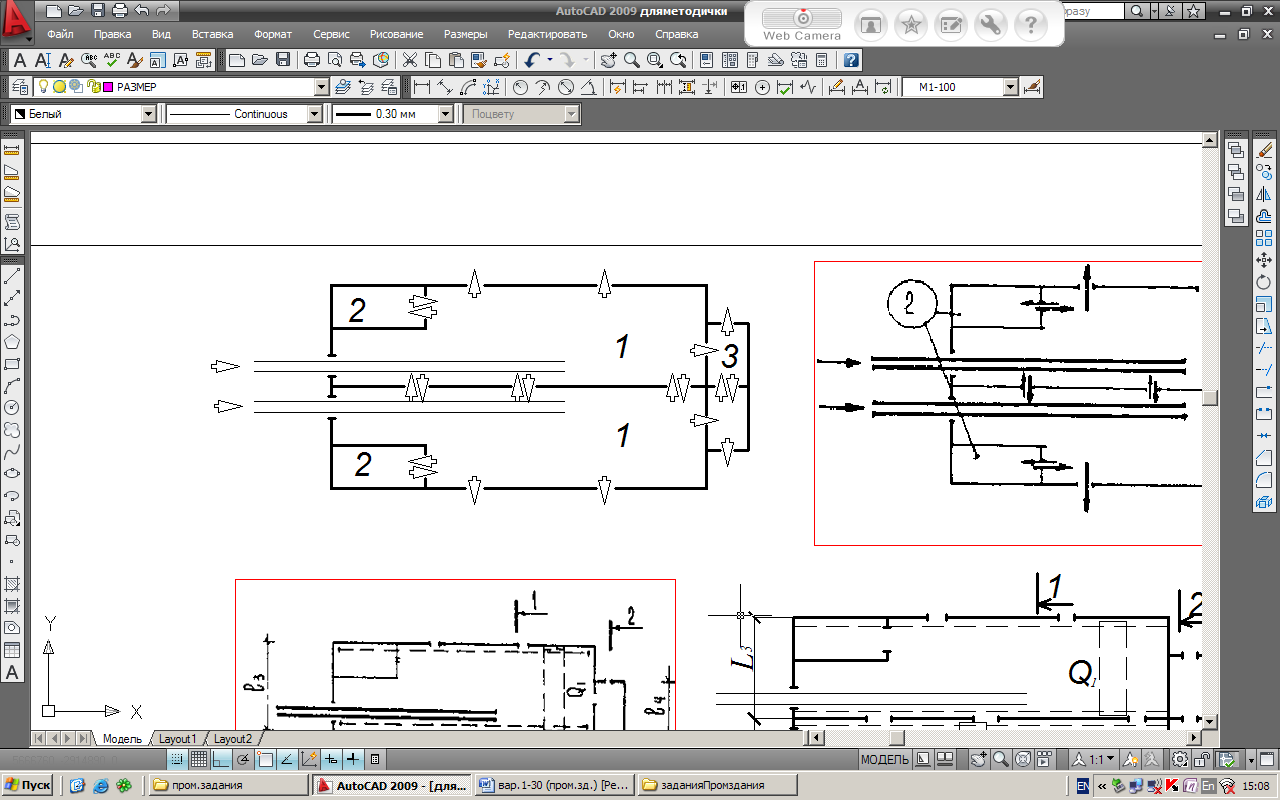Viewport: 1280px width, 800px height.
Task: Expand the layer dropdown showing РАЗМЕР
Action: click(x=321, y=87)
